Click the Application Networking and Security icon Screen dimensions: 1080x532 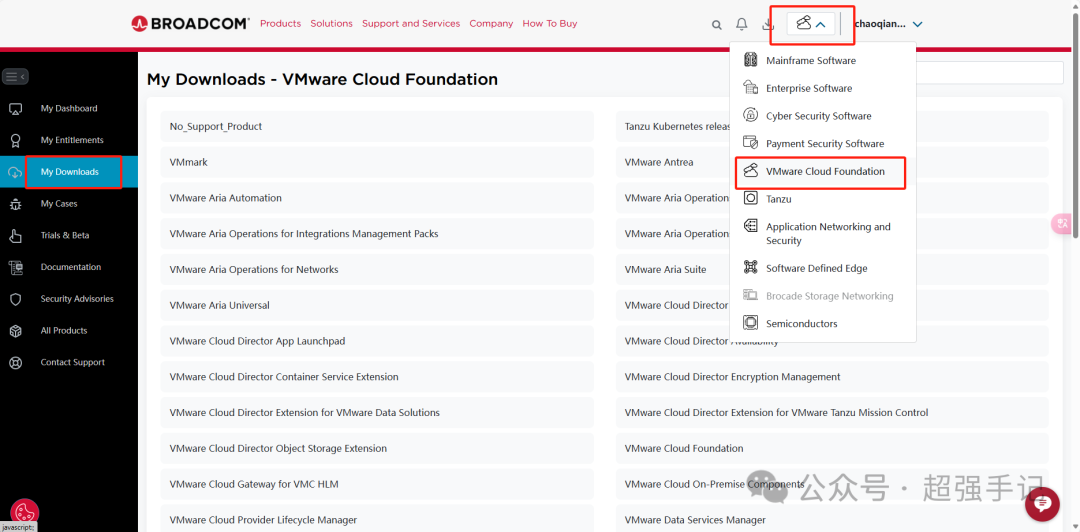(x=751, y=226)
